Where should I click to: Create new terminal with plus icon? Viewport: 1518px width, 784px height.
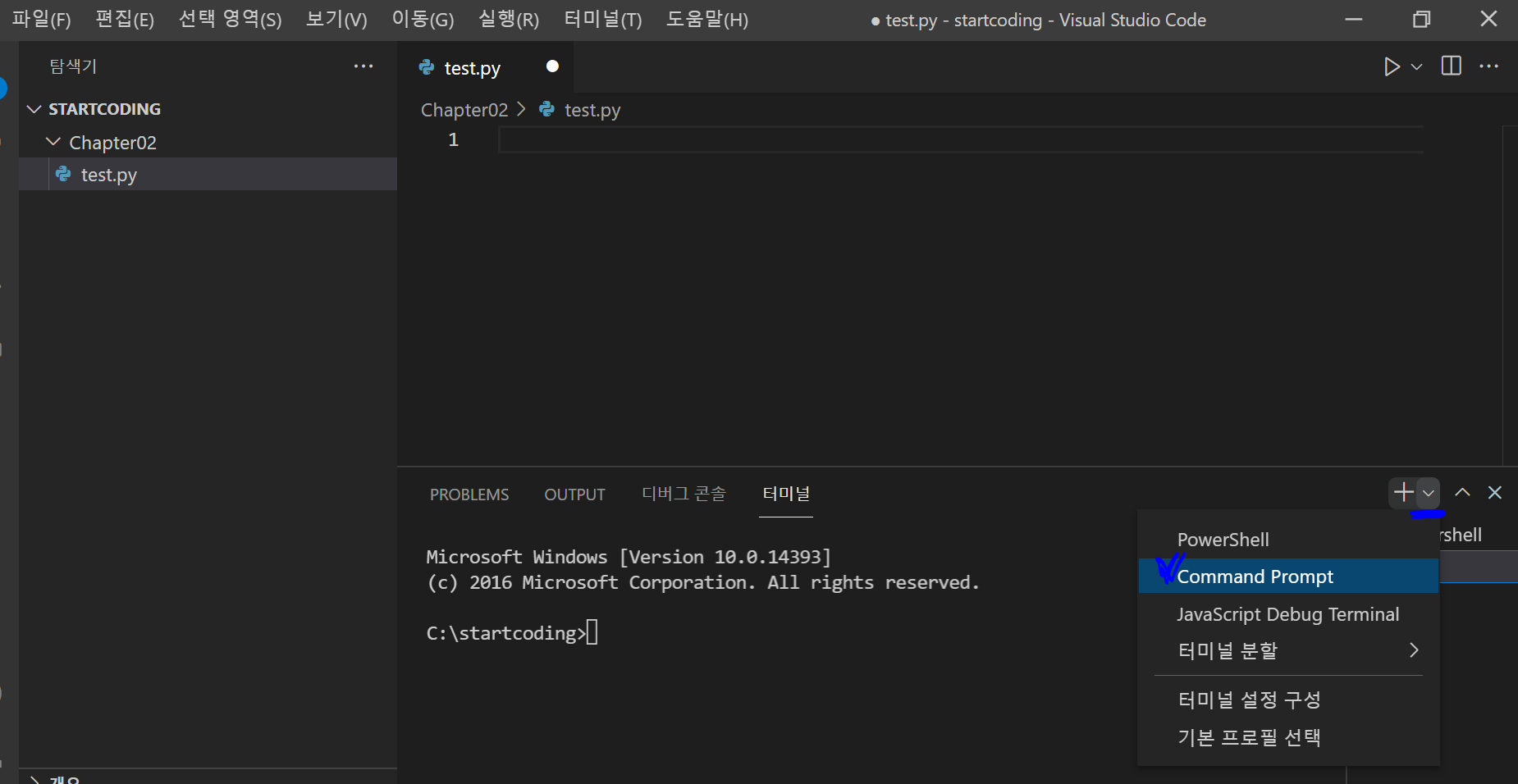[x=1403, y=492]
